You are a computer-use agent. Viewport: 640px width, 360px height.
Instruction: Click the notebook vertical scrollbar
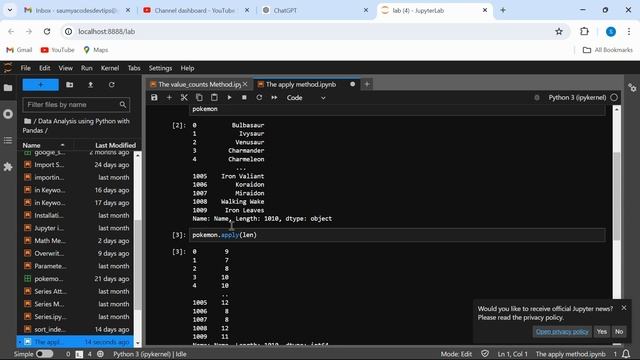pyautogui.click(x=617, y=196)
